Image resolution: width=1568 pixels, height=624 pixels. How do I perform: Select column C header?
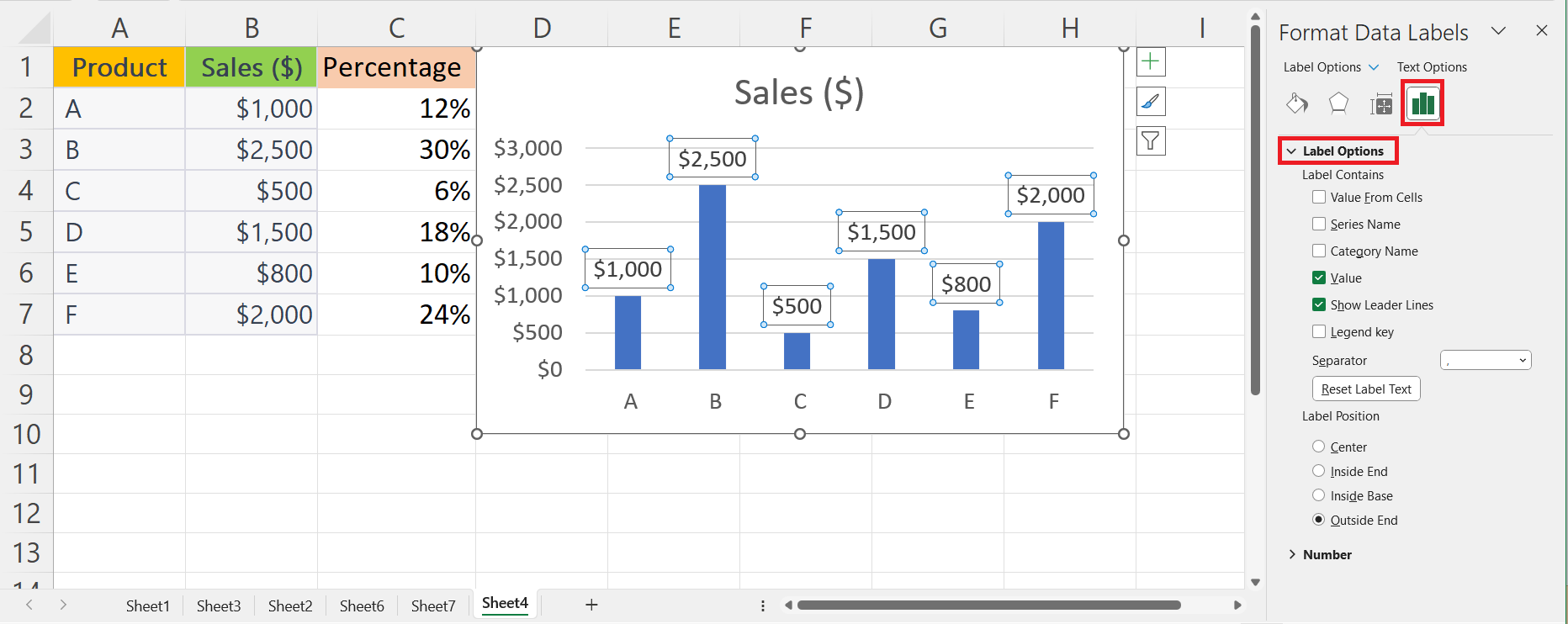(396, 29)
